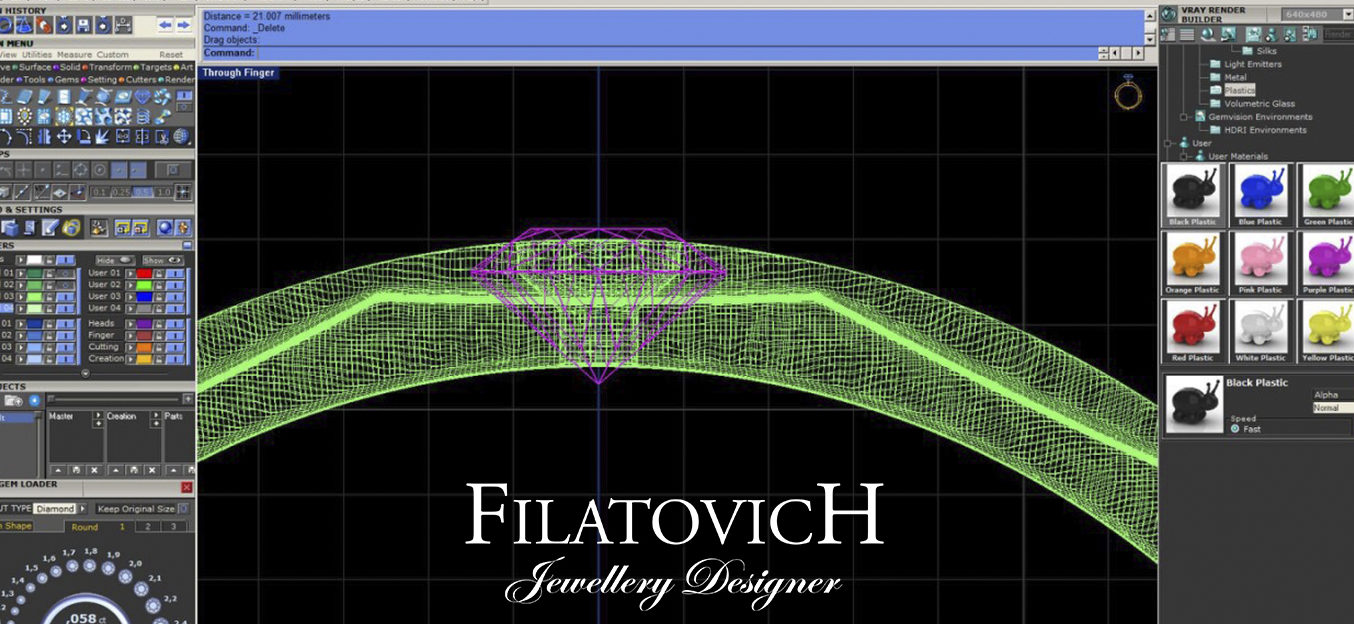Click the Measure menu item
The width and height of the screenshot is (1354, 624).
pyautogui.click(x=74, y=55)
